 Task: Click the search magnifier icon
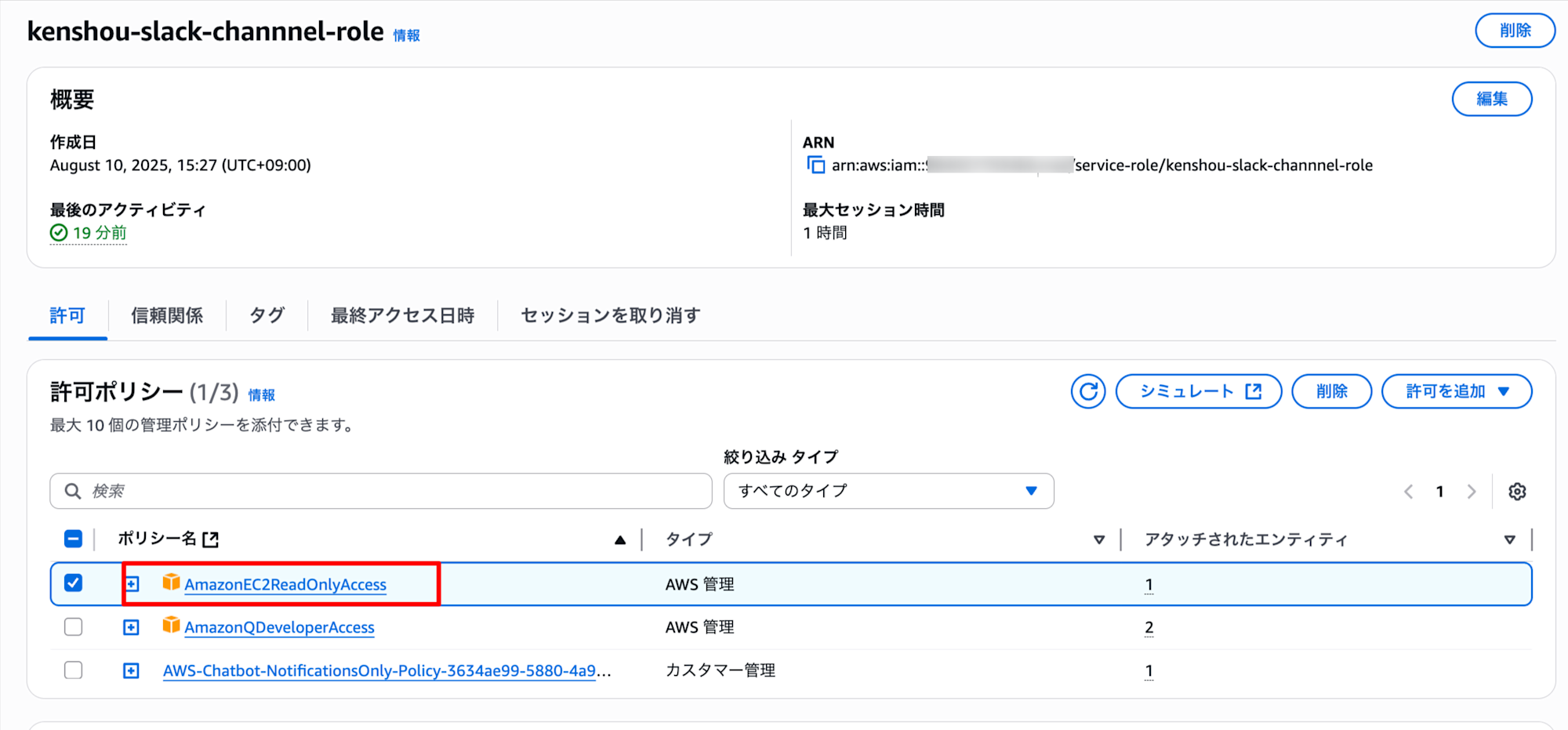(x=72, y=491)
